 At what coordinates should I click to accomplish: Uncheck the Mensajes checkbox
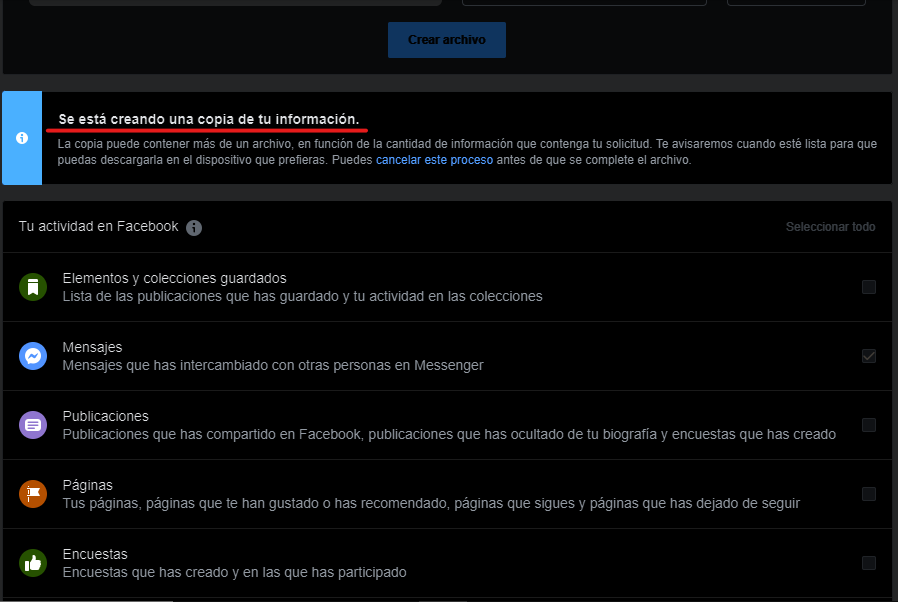(x=869, y=355)
